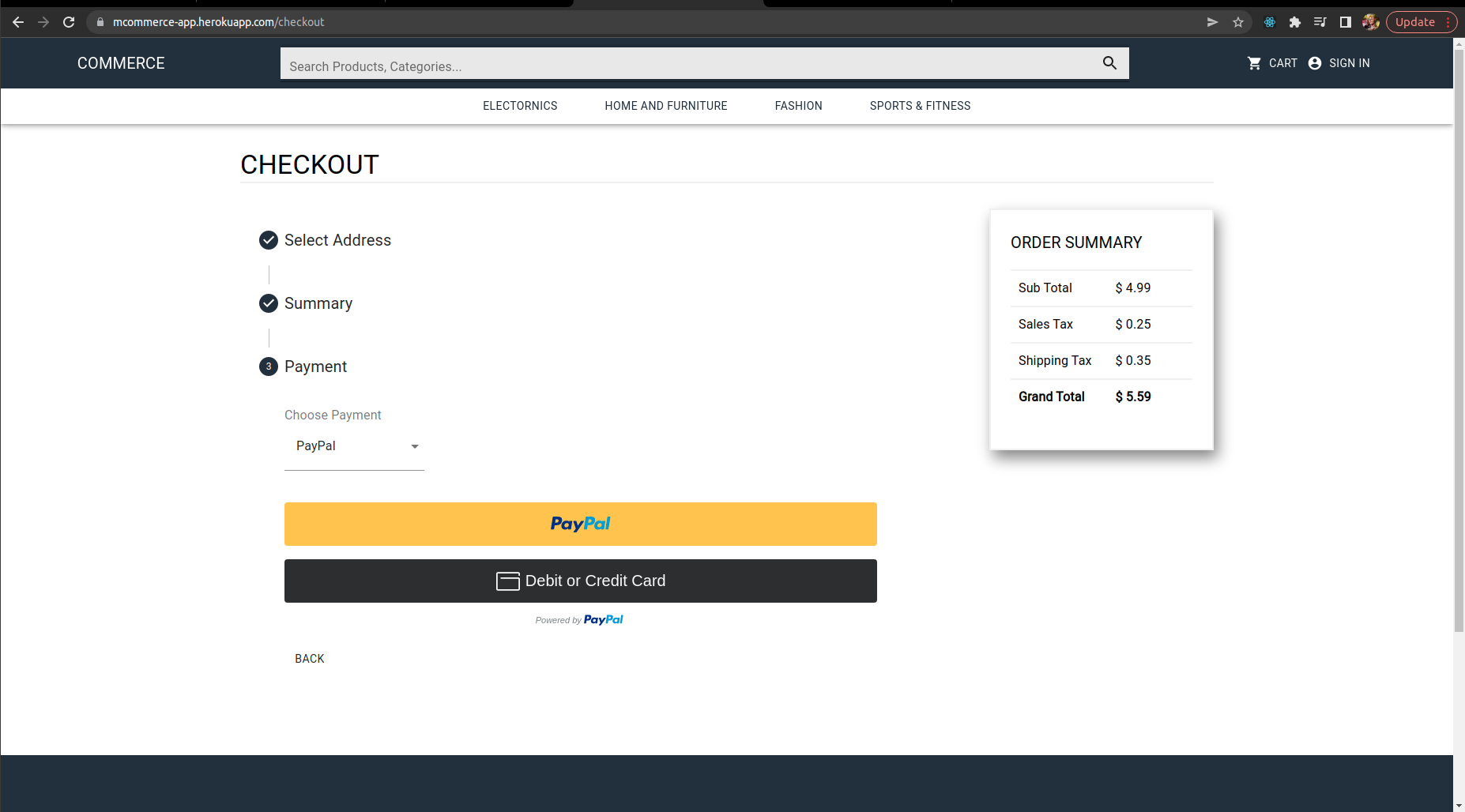Open the FASHION category

pos(798,106)
